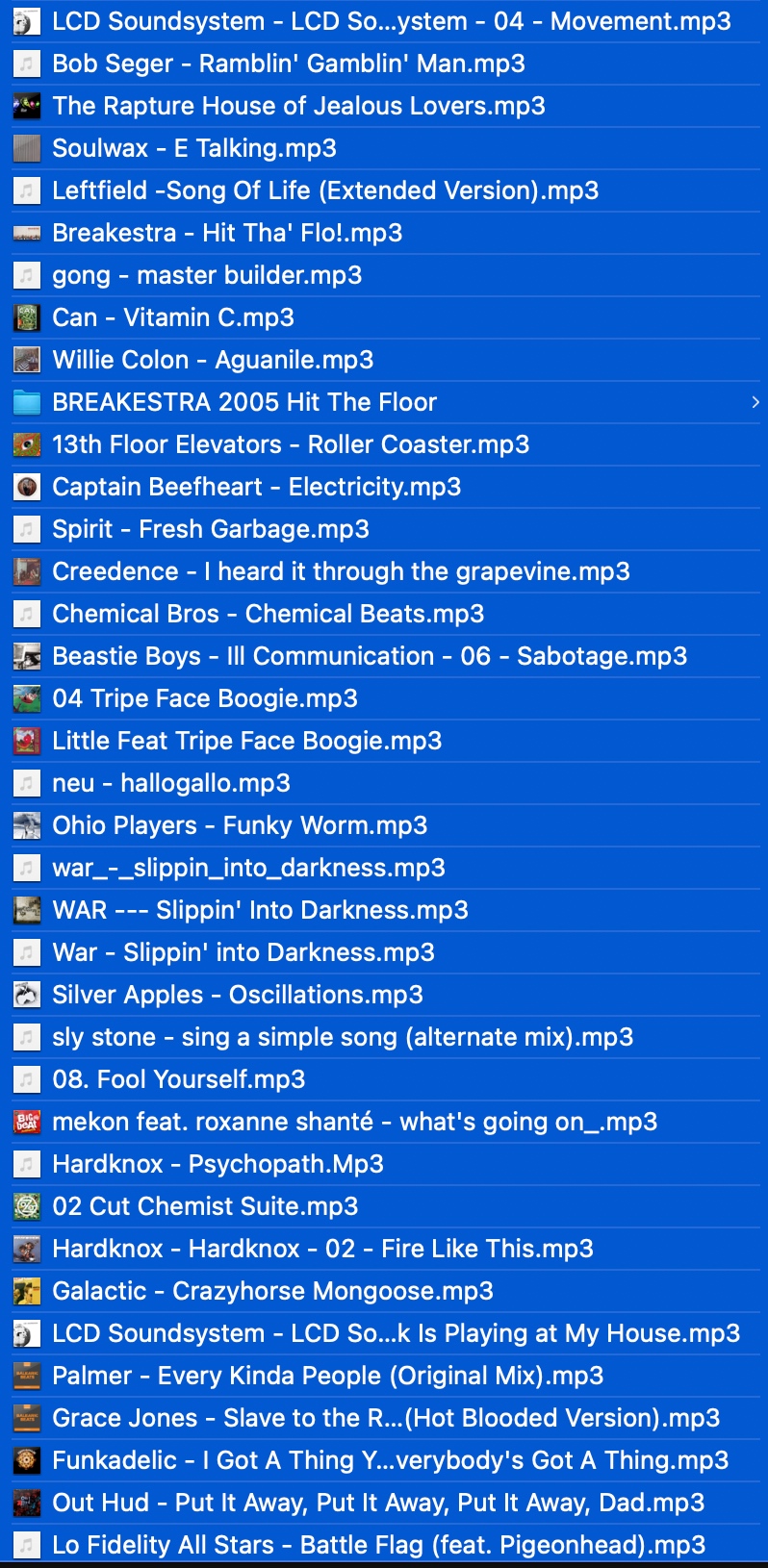768x1568 pixels.
Task: Expand the BREAKESTRA 2005 Hit The Floor chevron
Action: (x=755, y=402)
